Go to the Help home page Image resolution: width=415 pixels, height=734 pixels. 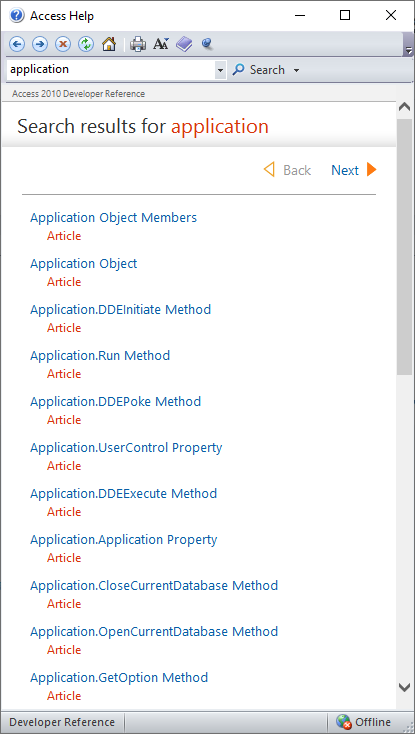point(109,44)
